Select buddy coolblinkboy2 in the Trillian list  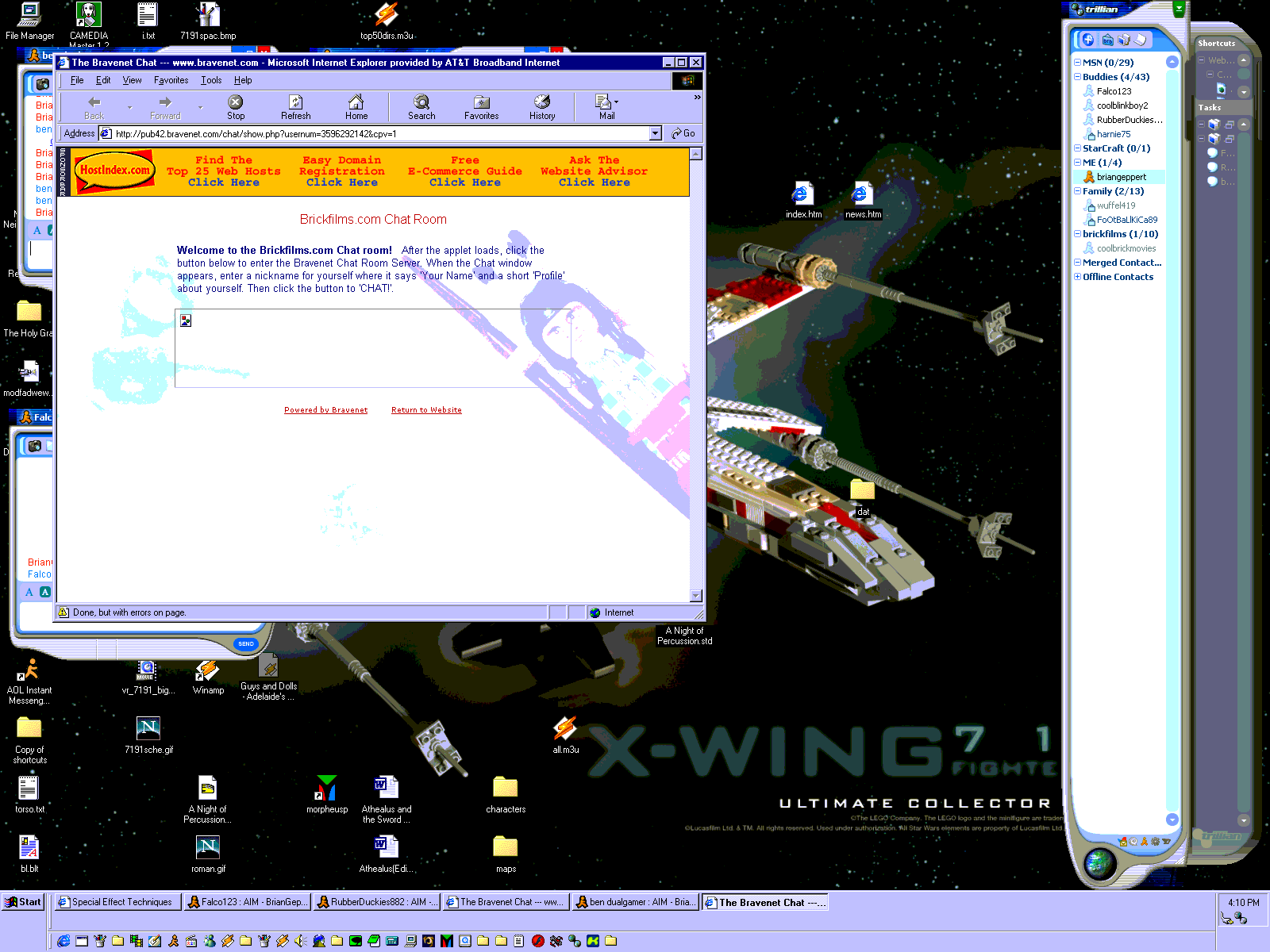coord(1122,106)
